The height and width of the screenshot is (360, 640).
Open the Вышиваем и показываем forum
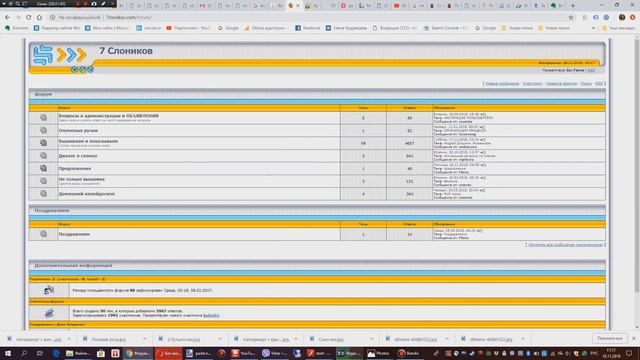click(88, 141)
